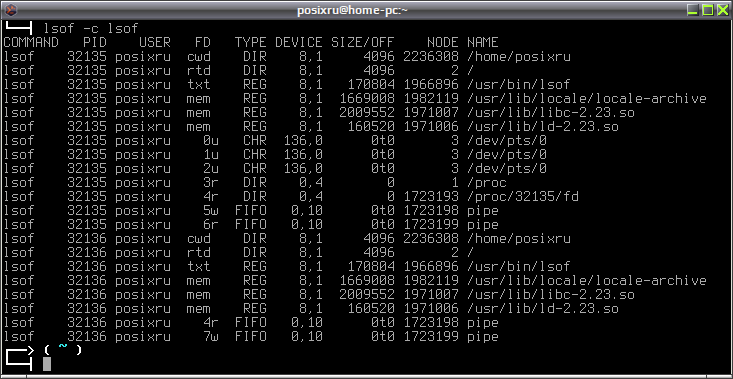This screenshot has height=379, width=733.
Task: Click the 4r descriptor in the PID 32135 DIR row
Action: coord(211,197)
